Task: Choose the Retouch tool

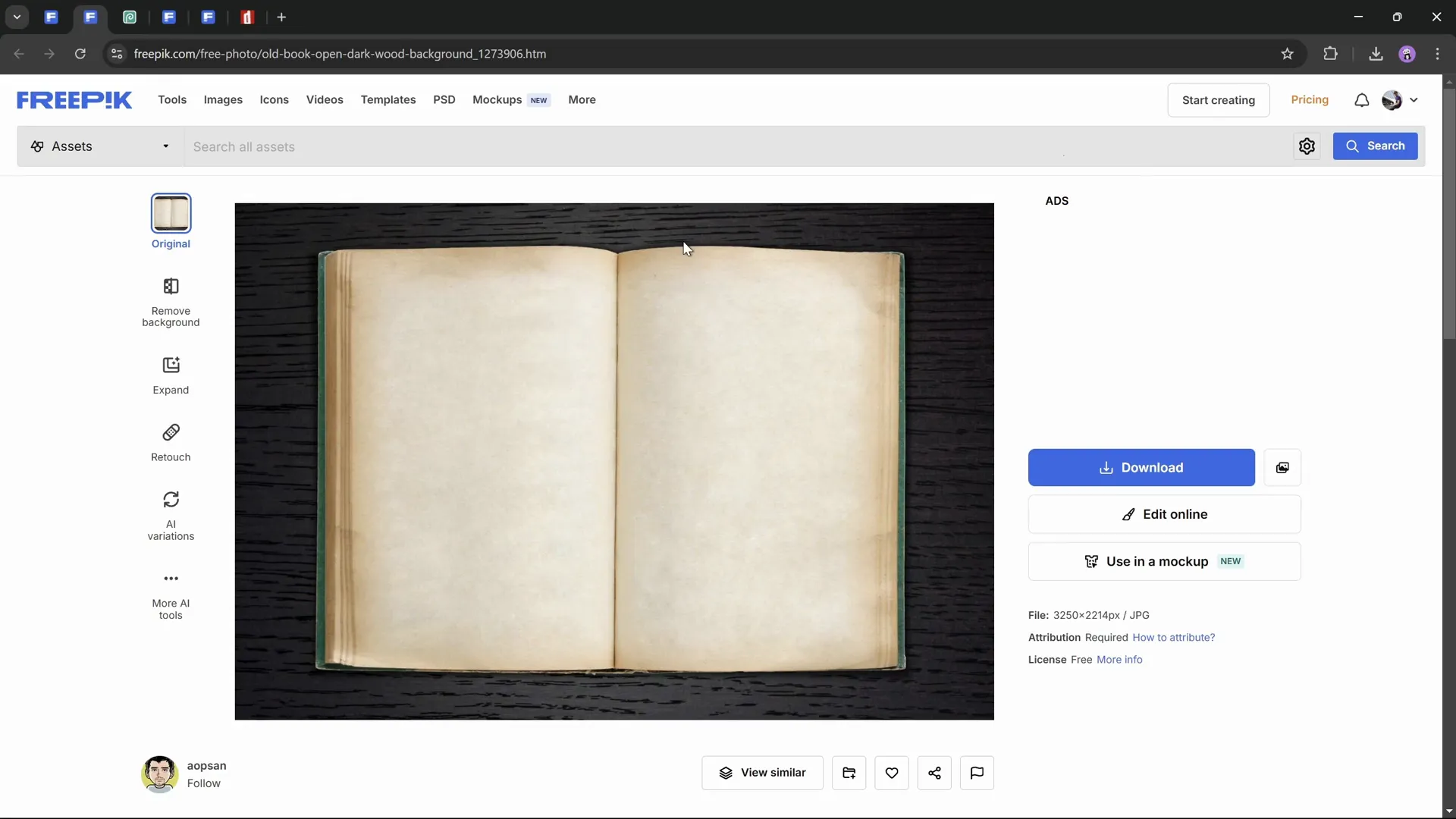Action: click(171, 443)
